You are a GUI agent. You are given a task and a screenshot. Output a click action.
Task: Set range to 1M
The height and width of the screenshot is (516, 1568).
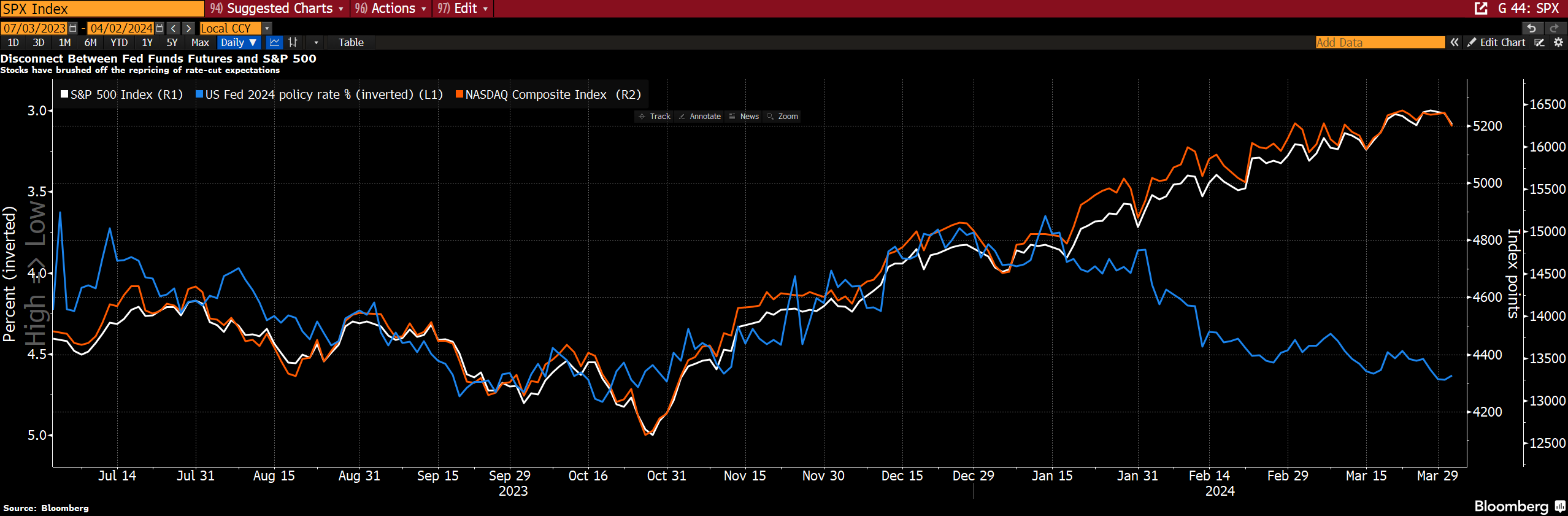pyautogui.click(x=64, y=42)
